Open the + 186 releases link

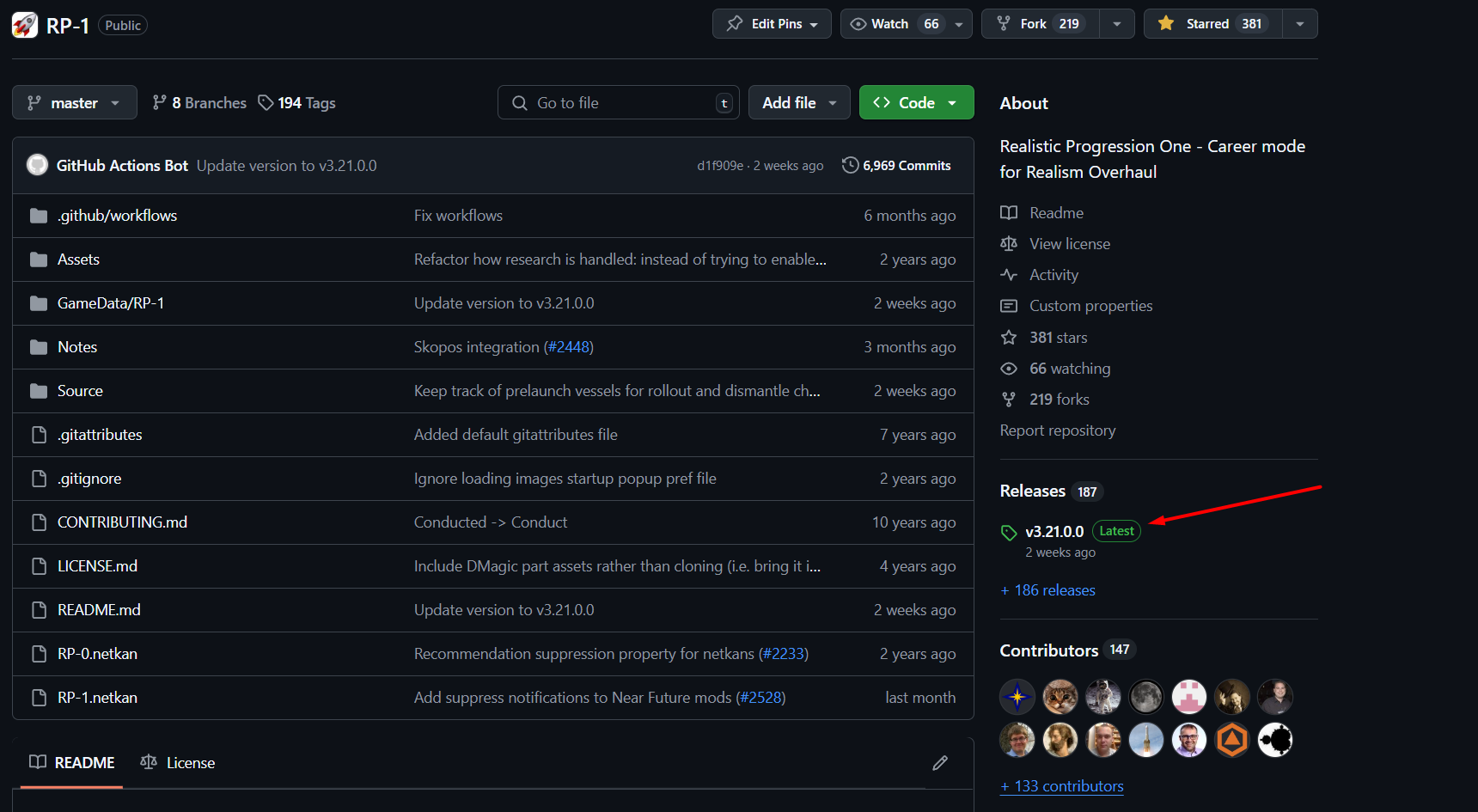pos(1048,590)
